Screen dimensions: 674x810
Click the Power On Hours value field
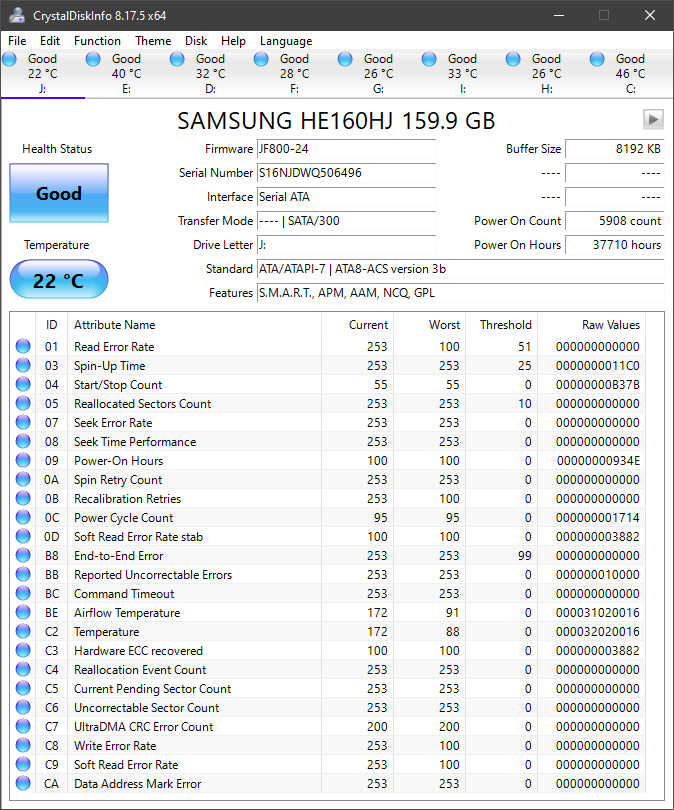(x=615, y=245)
